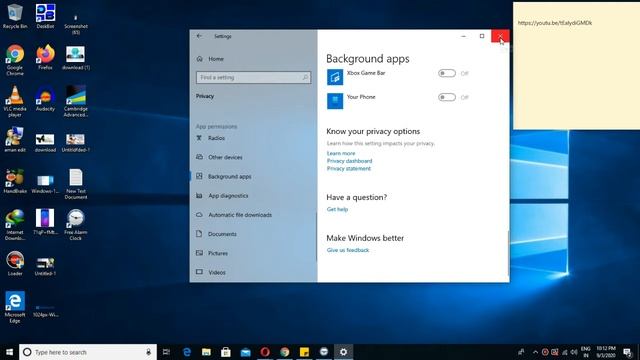Show hidden system tray icons
640x360 pixels.
[x=535, y=352]
